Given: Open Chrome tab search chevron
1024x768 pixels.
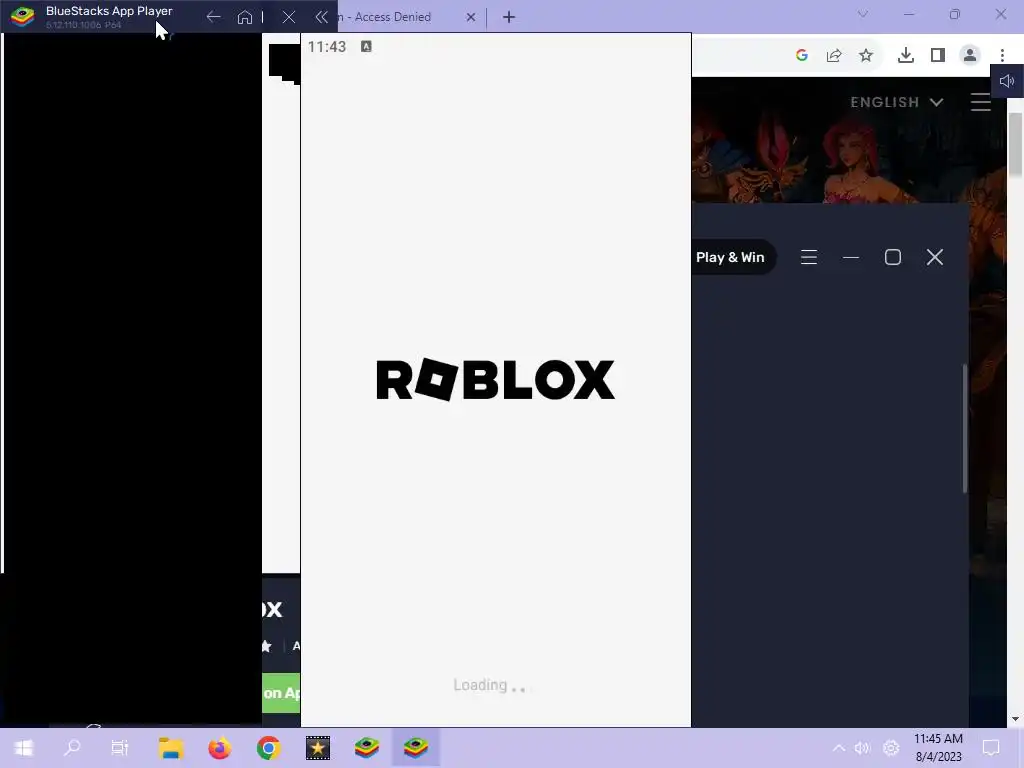Looking at the screenshot, I should pyautogui.click(x=863, y=14).
